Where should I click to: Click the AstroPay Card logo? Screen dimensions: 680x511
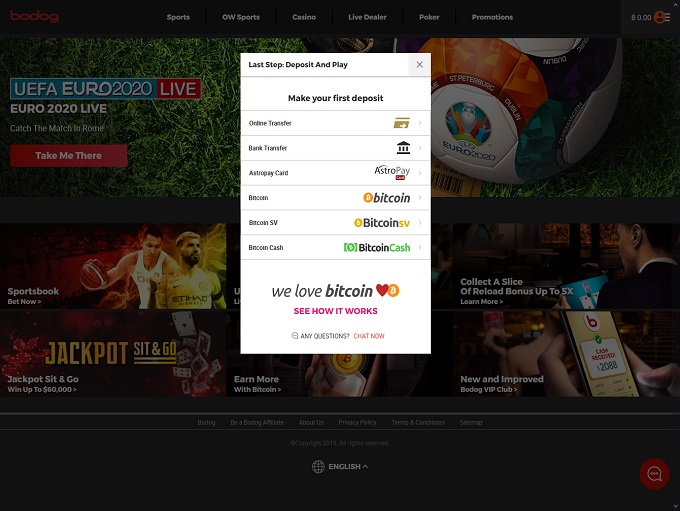[x=392, y=172]
